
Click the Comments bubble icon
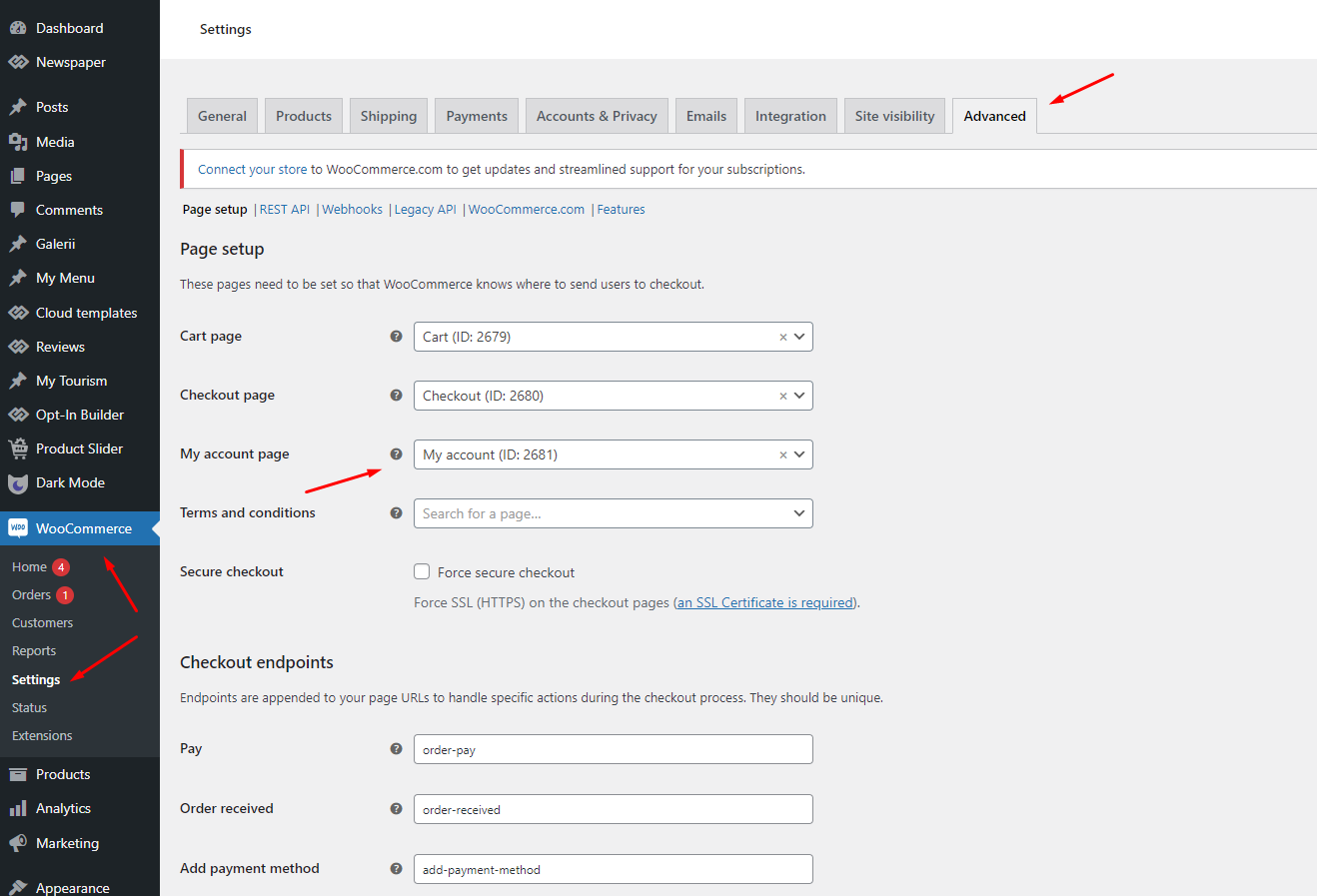point(18,210)
